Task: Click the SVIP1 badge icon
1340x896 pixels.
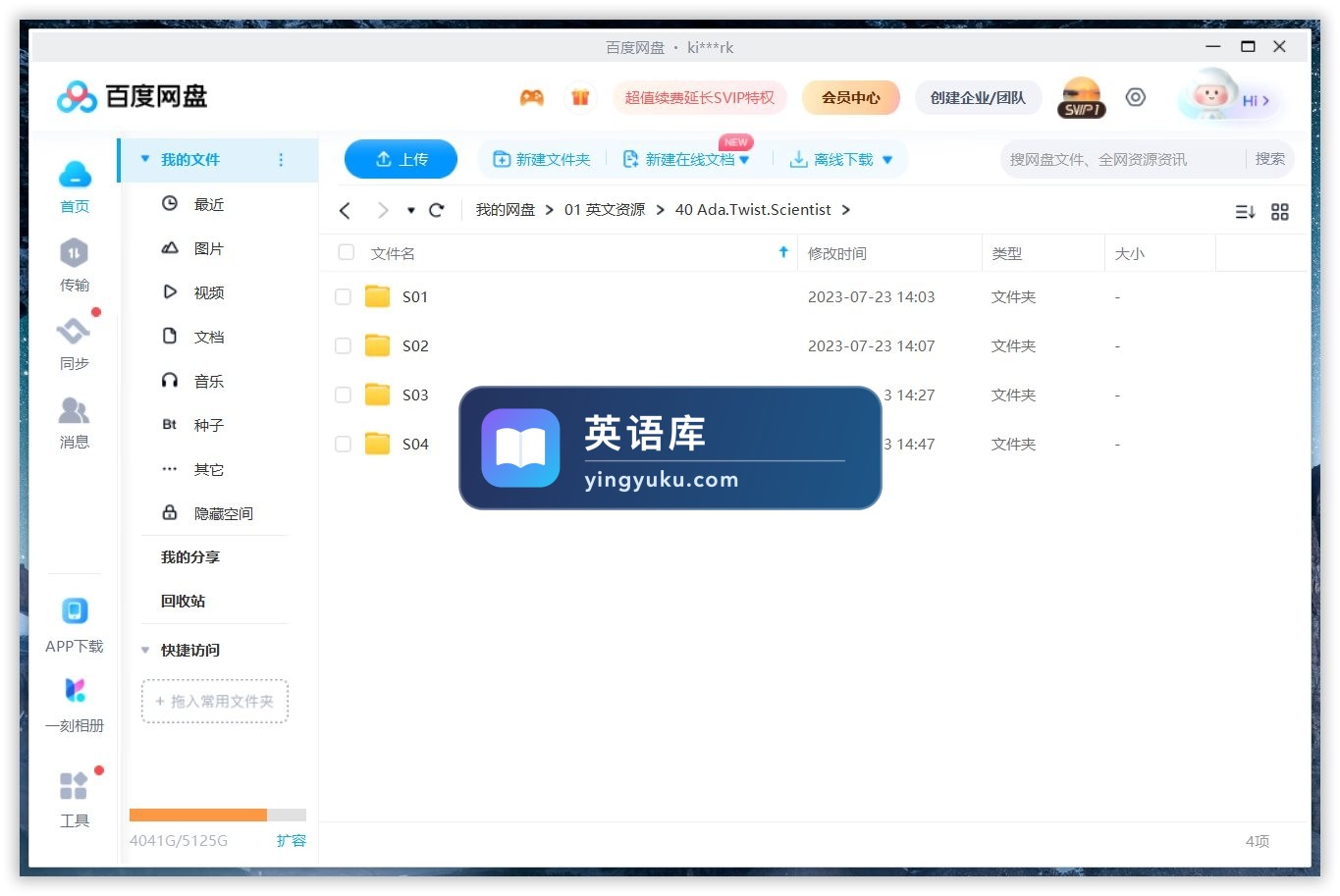Action: click(x=1081, y=98)
